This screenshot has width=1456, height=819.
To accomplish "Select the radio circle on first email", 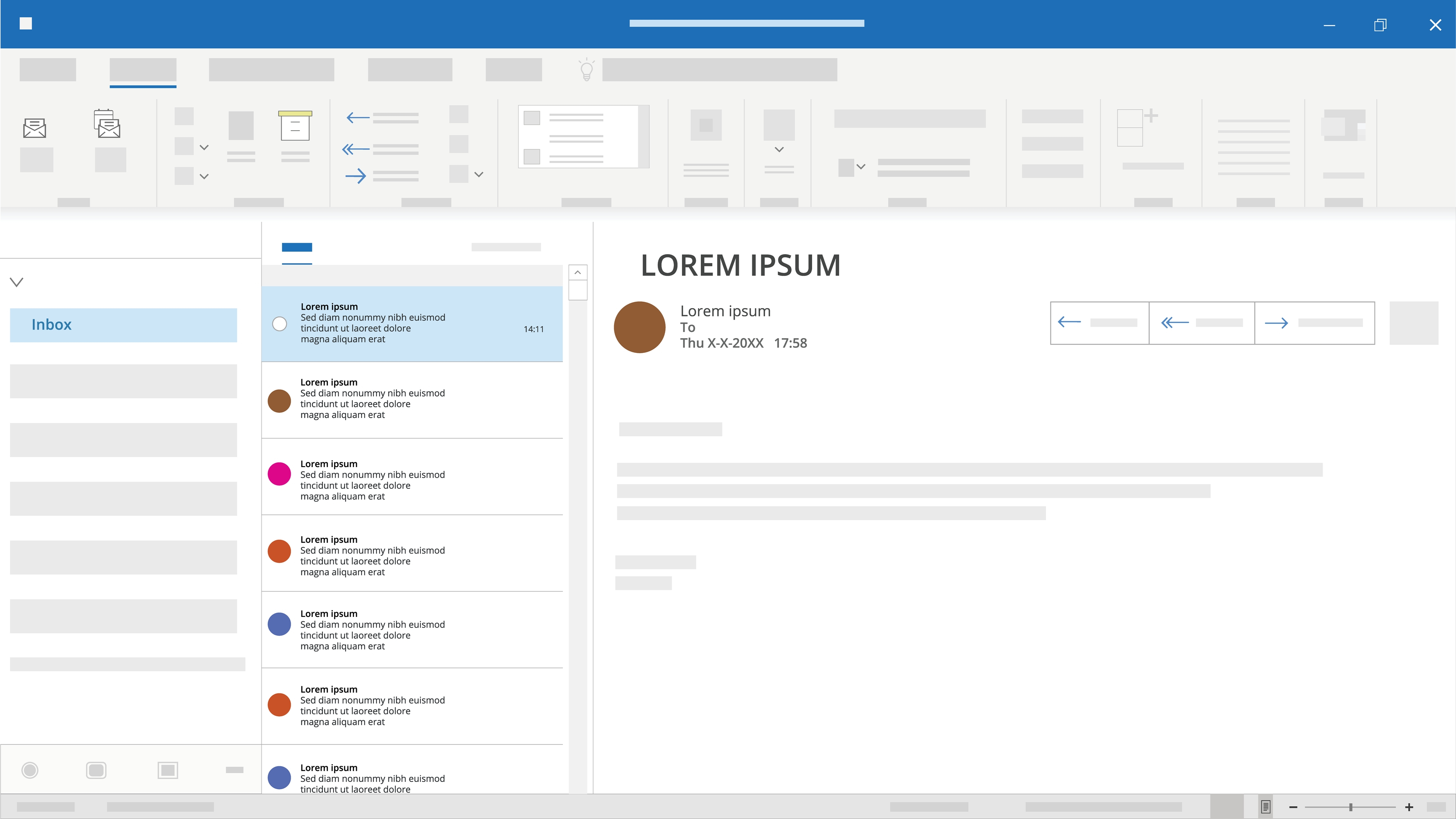I will click(279, 324).
